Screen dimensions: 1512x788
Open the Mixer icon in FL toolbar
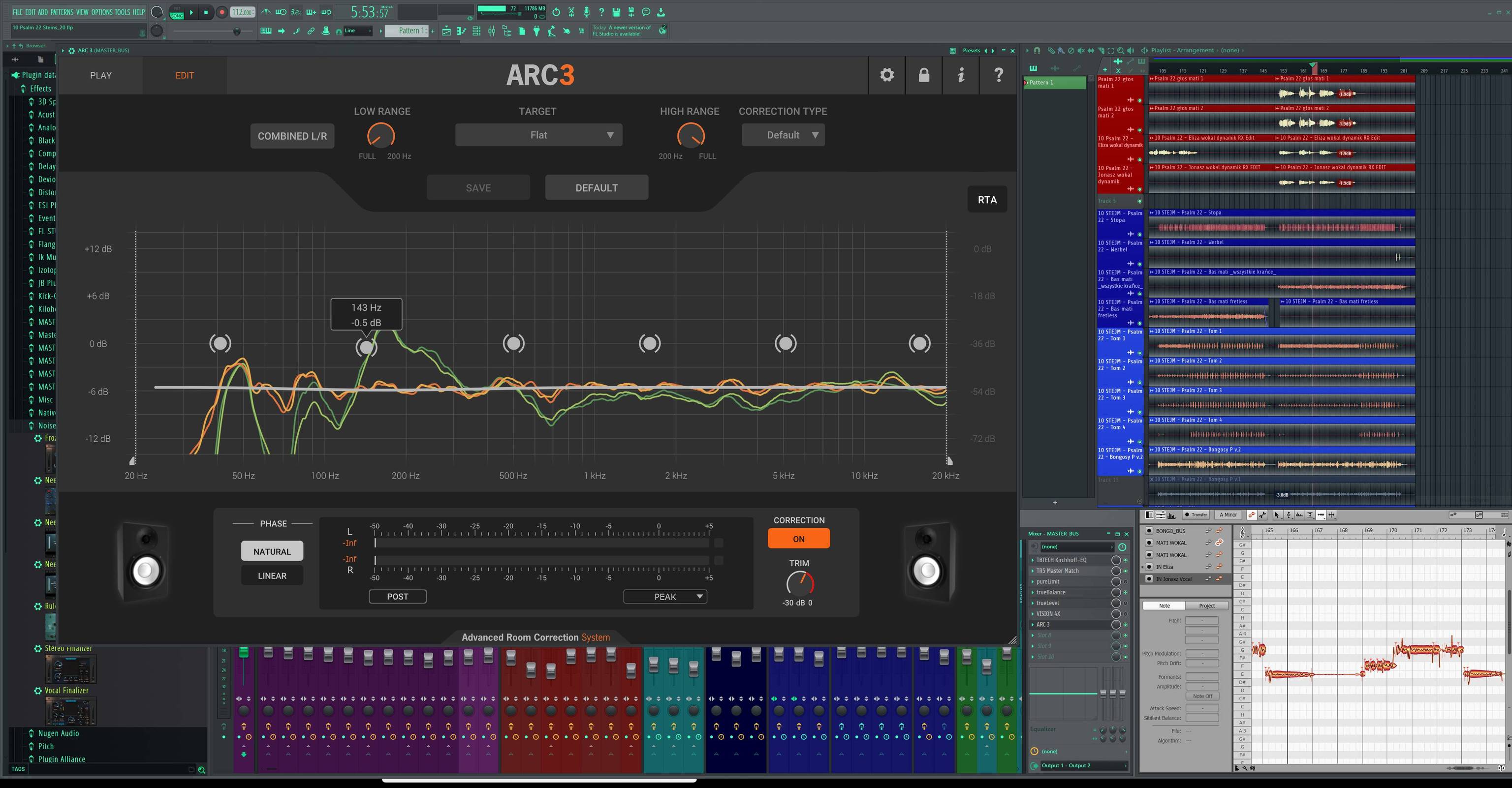point(491,30)
